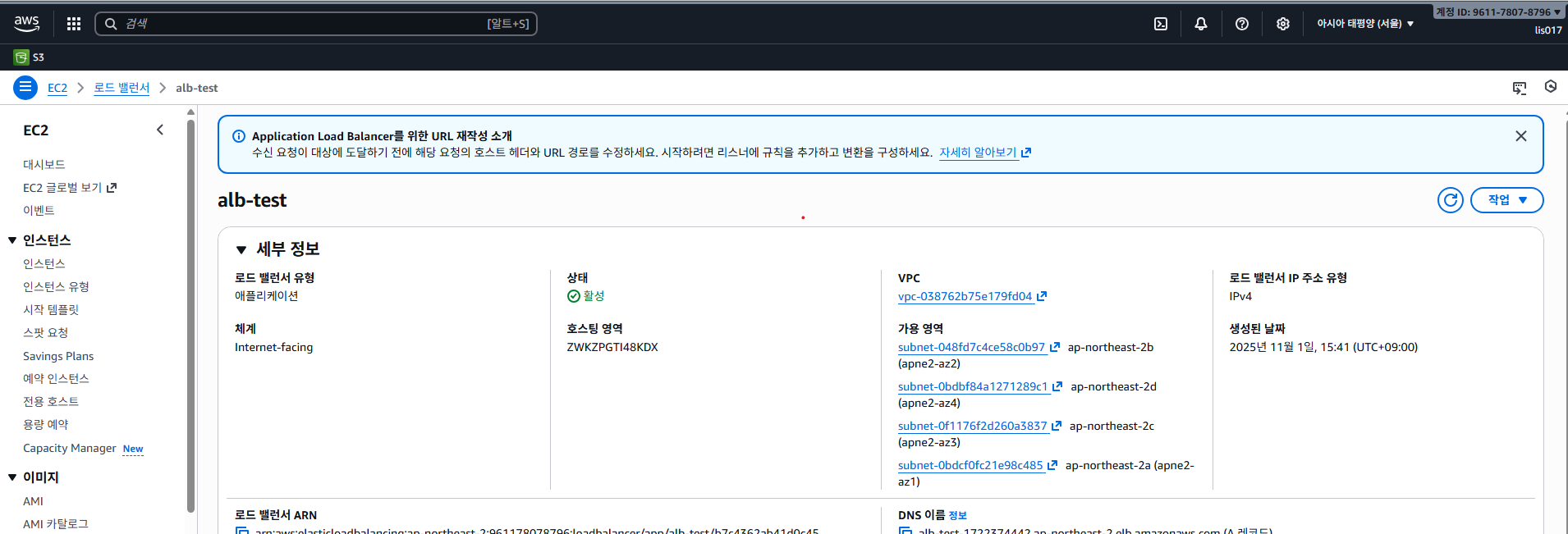The image size is (1568, 534).
Task: Open external icon beside subnet-048fd7c4ce58c0b97
Action: pos(1055,347)
